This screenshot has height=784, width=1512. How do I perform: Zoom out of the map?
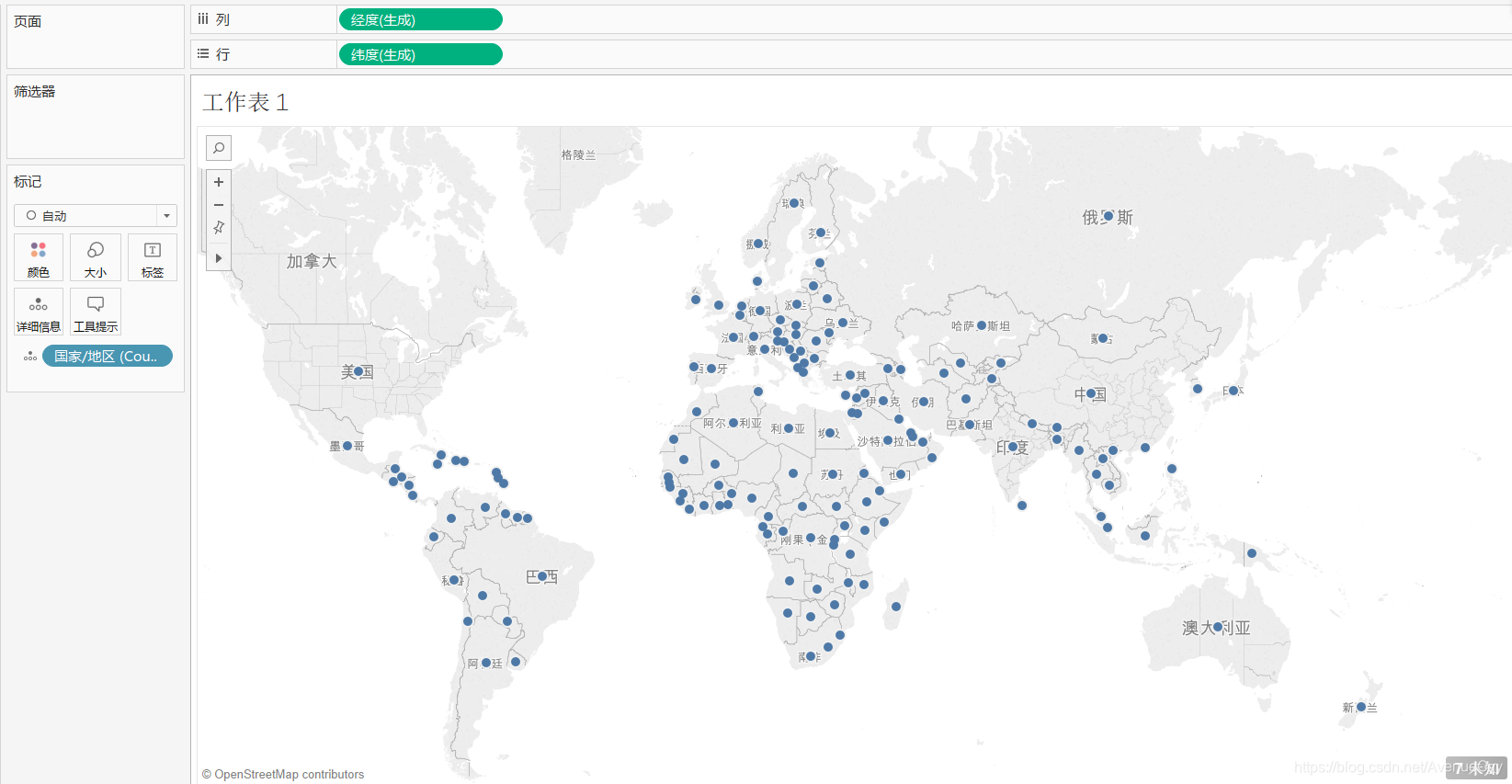pyautogui.click(x=219, y=205)
